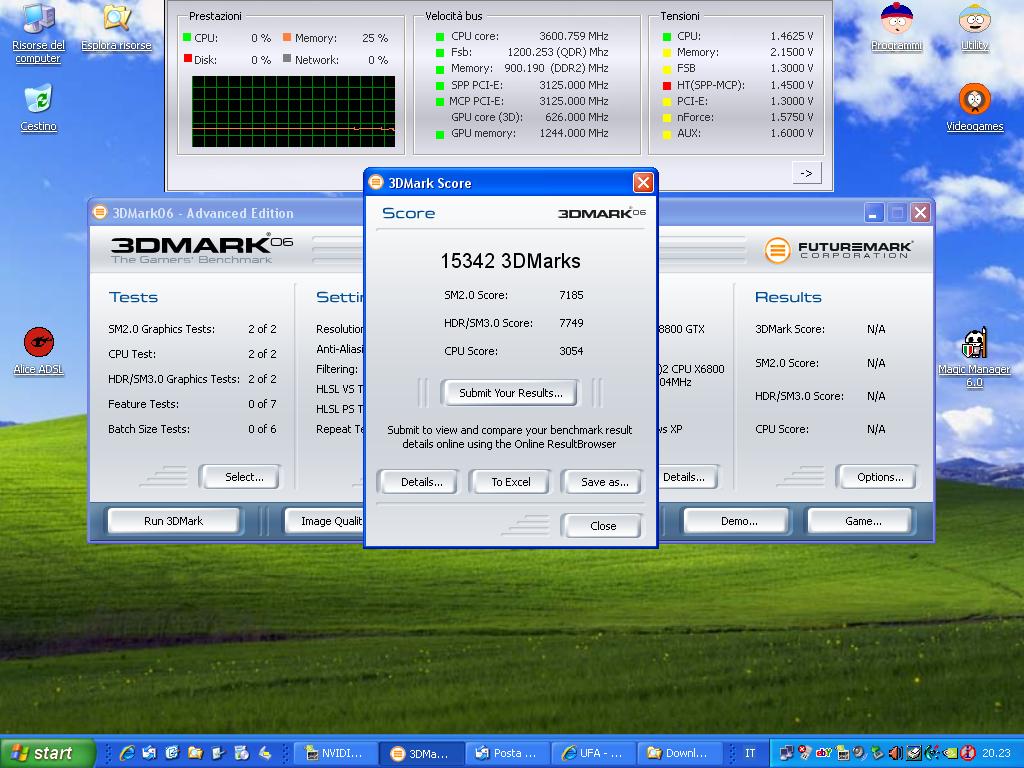Click the disk drive tray icon

point(914,753)
